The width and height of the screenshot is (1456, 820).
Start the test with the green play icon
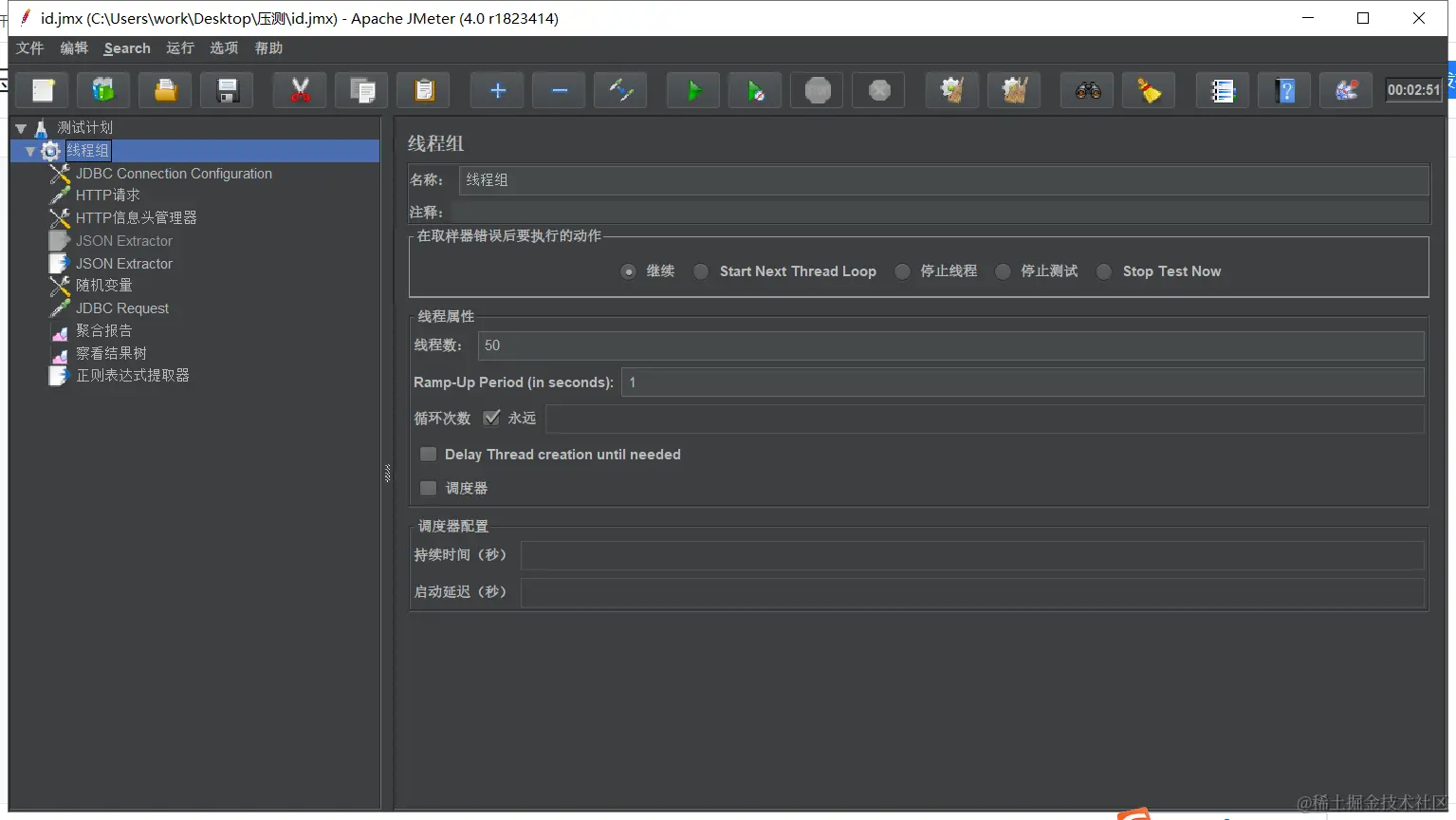[693, 90]
